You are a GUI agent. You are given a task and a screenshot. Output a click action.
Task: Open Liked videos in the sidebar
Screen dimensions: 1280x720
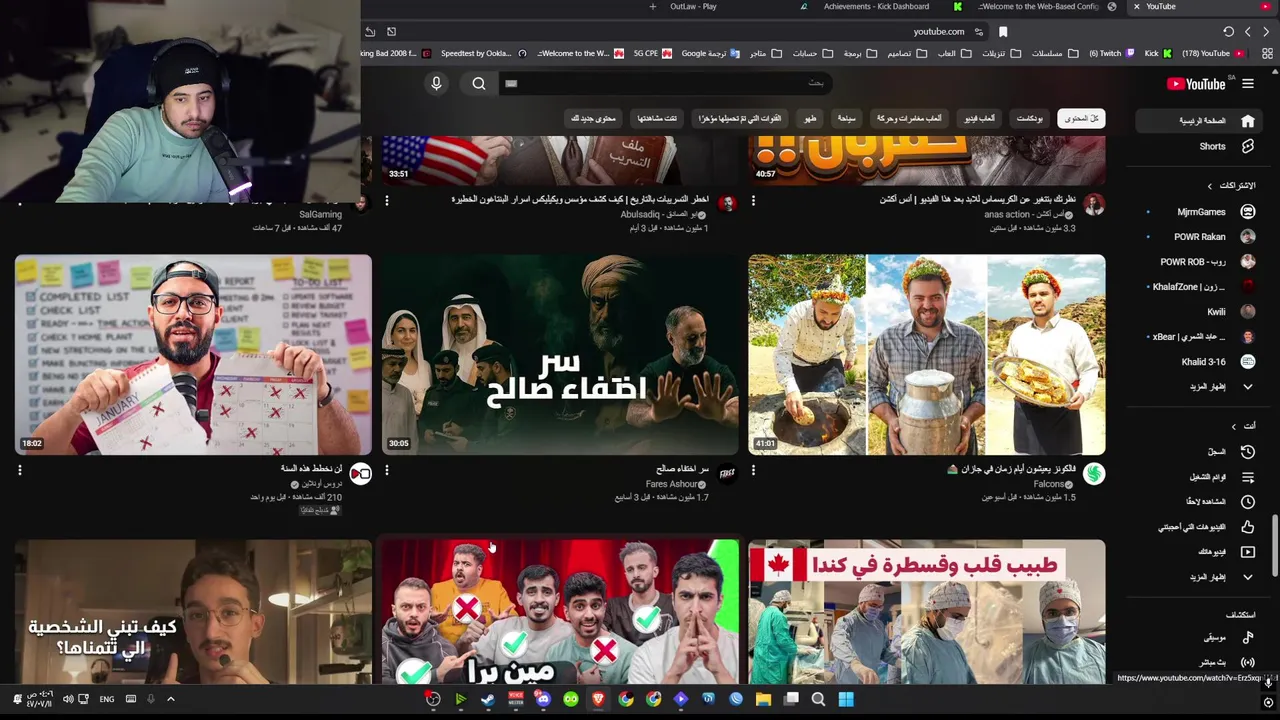(x=1200, y=527)
